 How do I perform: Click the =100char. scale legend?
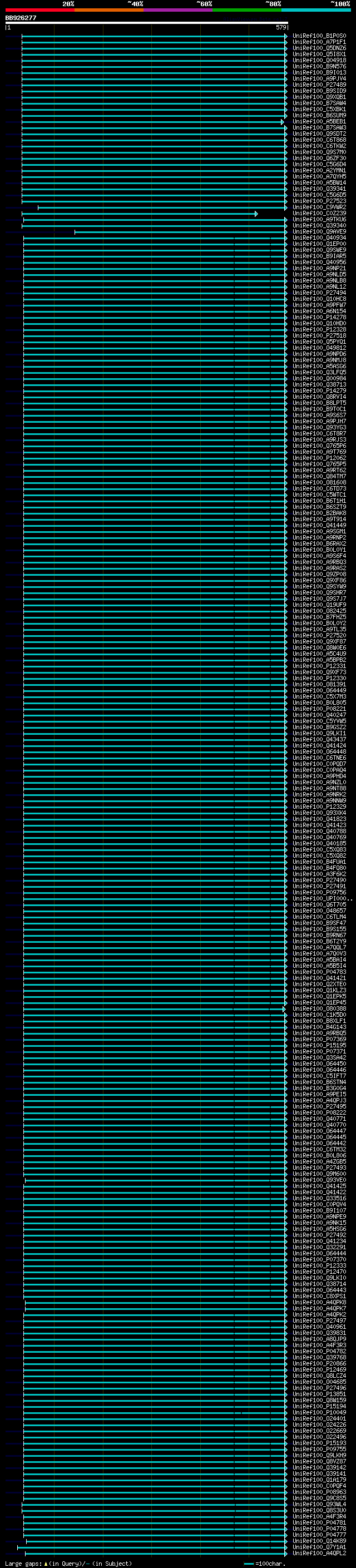click(x=270, y=1563)
